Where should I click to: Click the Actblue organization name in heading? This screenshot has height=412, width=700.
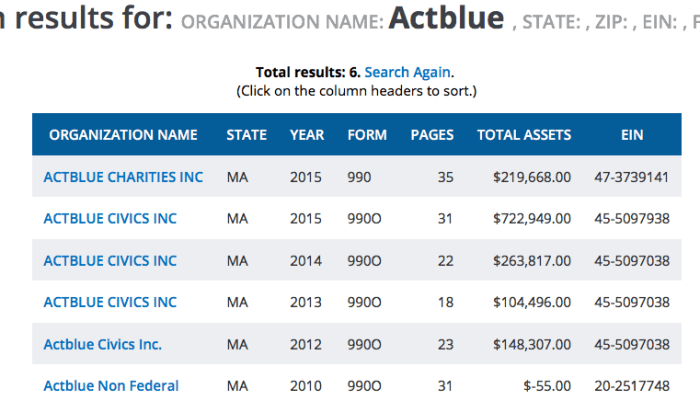coord(446,19)
